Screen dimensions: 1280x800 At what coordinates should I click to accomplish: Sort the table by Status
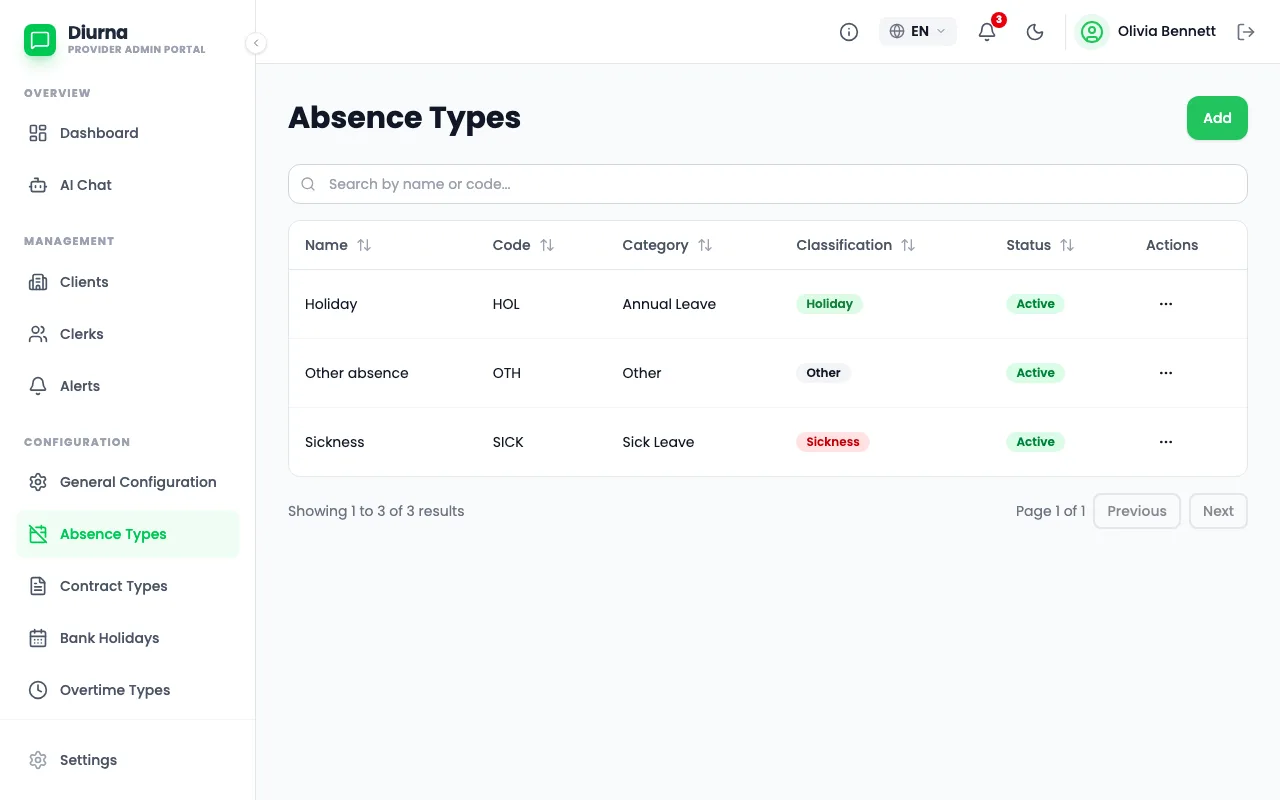pyautogui.click(x=1040, y=245)
